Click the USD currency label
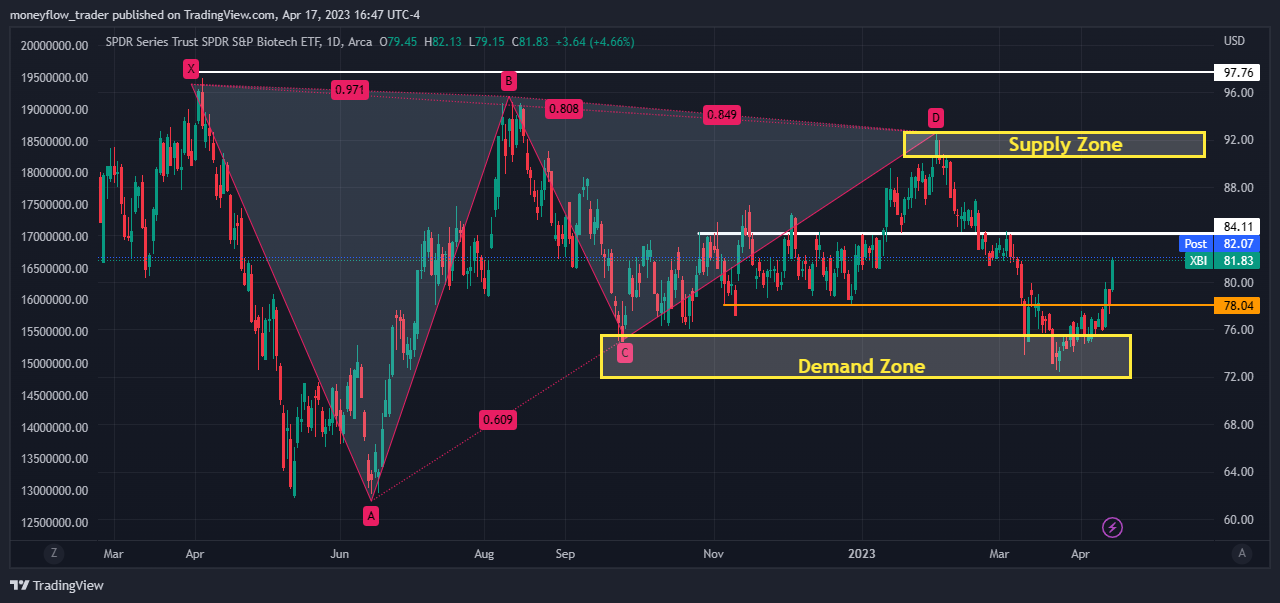Screen dimensions: 1280x603 (x=1234, y=41)
